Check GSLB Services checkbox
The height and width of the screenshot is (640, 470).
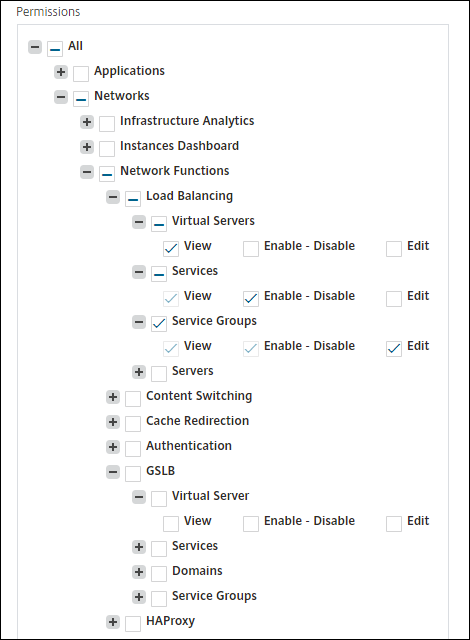(159, 549)
